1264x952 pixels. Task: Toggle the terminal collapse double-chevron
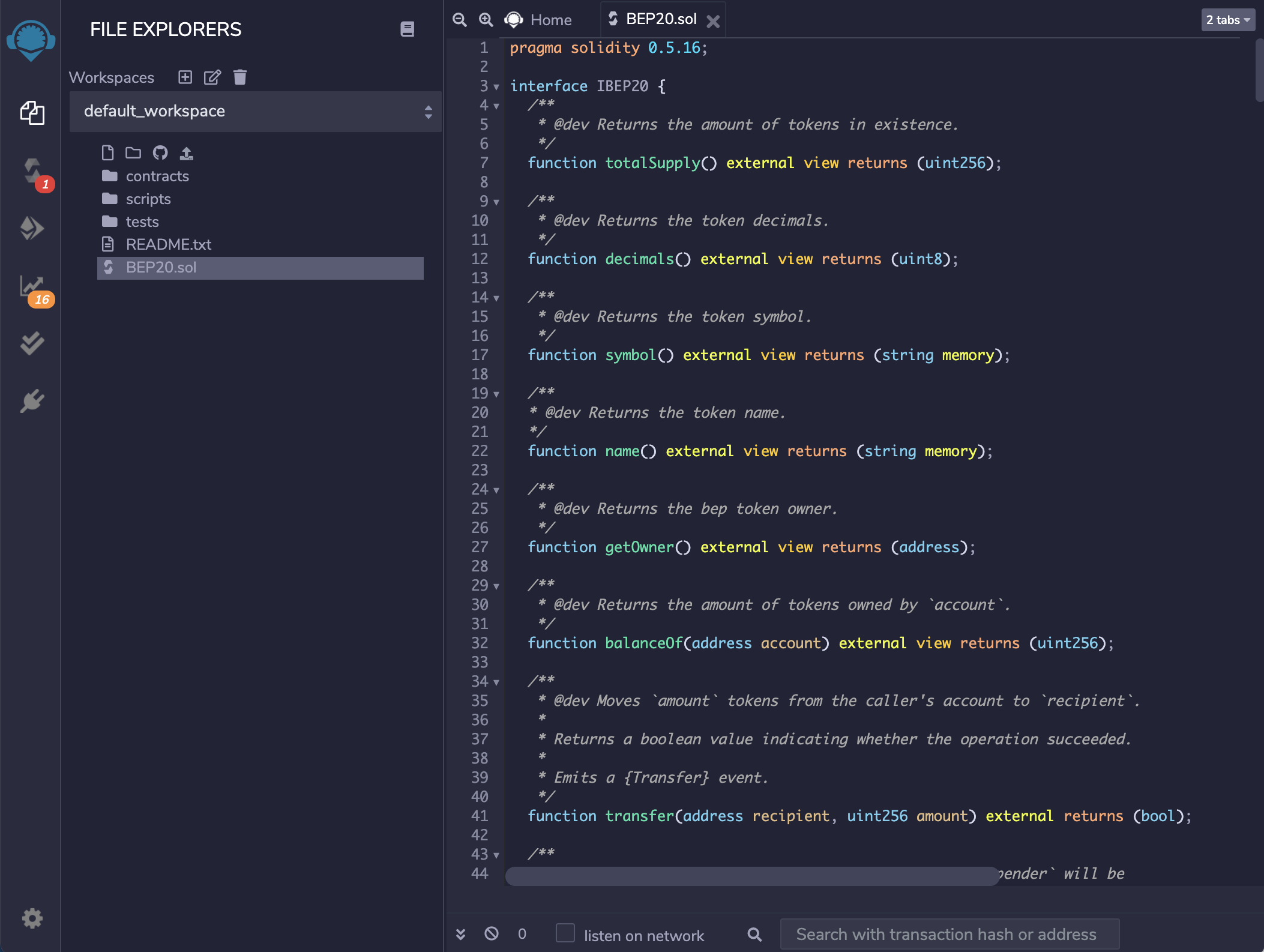click(460, 934)
